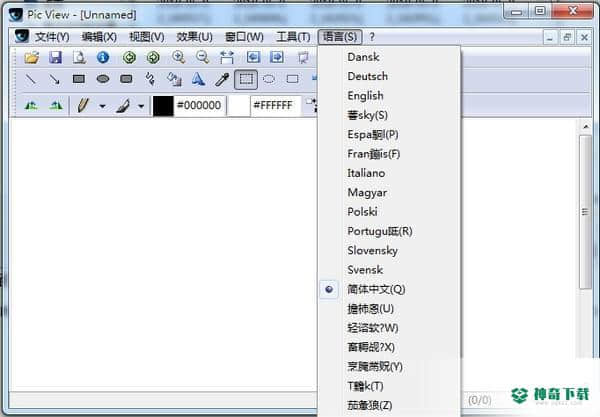This screenshot has height=417, width=600.
Task: Click the second green circular arrow icon
Action: (x=153, y=57)
